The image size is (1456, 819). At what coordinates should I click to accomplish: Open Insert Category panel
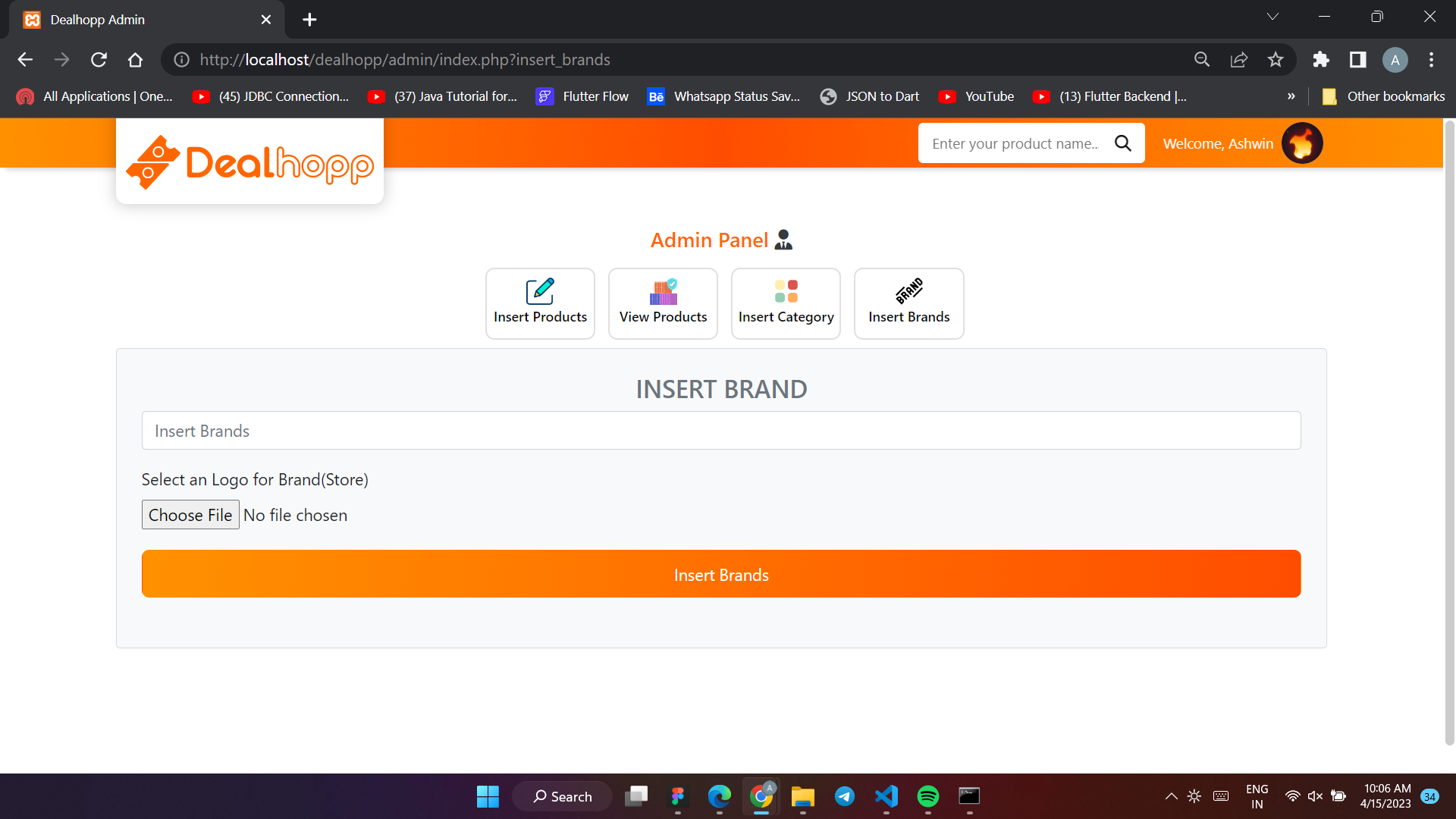786,303
